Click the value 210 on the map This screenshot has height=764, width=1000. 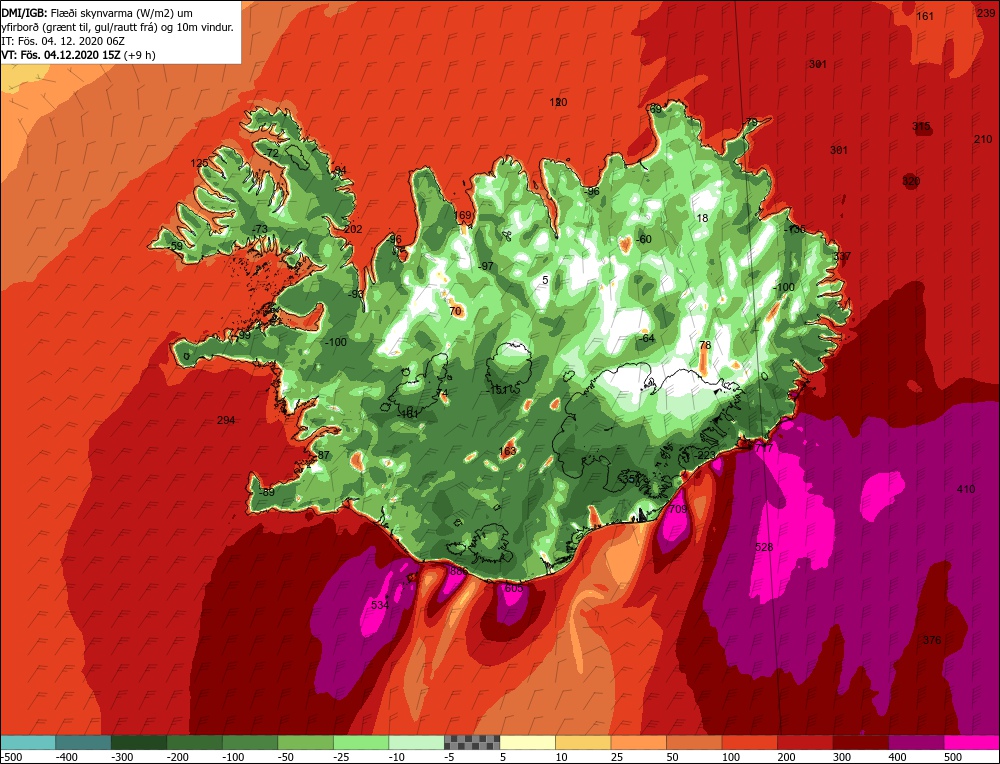983,139
